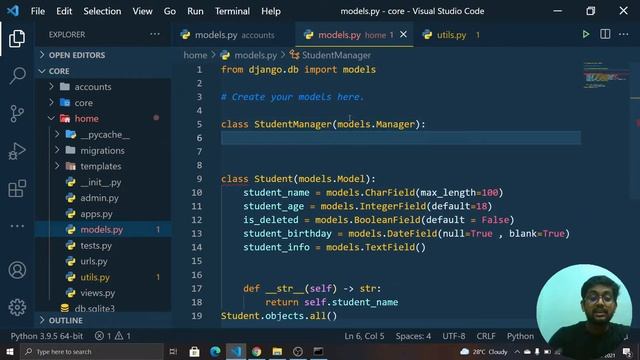Viewport: 640px width, 360px height.
Task: Run Python file with play button
Action: [586, 34]
